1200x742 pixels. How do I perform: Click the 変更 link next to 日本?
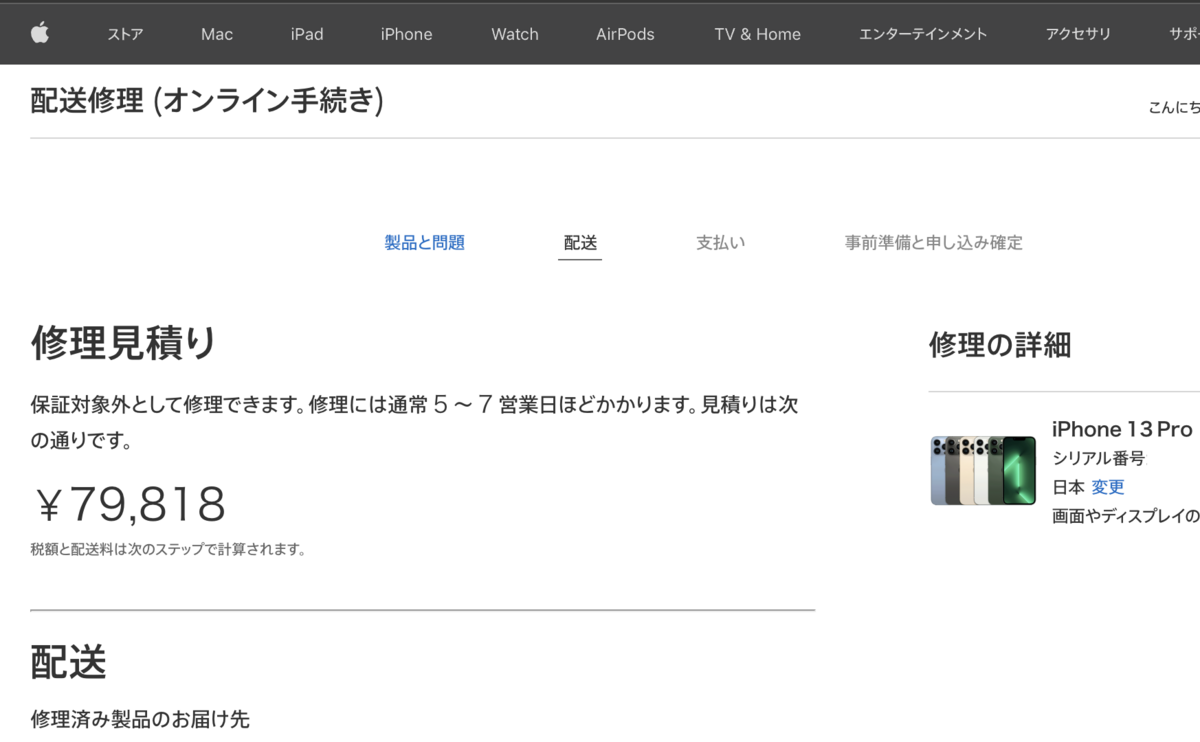(1108, 487)
